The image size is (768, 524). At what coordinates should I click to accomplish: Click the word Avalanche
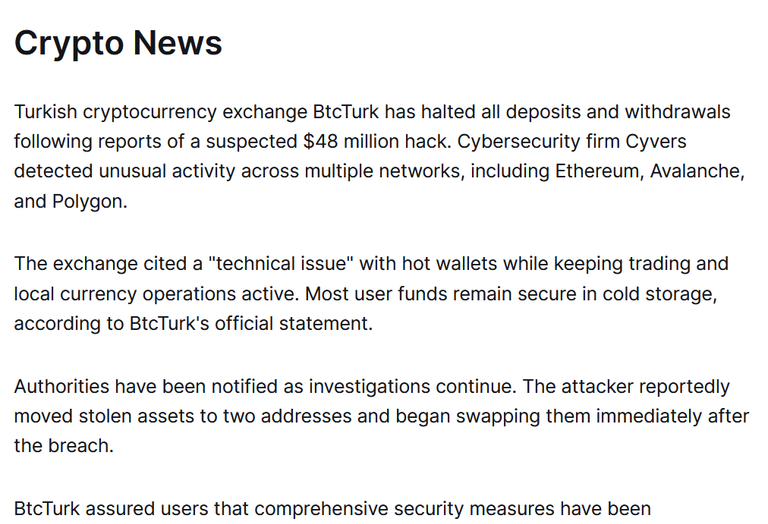pyautogui.click(x=697, y=171)
